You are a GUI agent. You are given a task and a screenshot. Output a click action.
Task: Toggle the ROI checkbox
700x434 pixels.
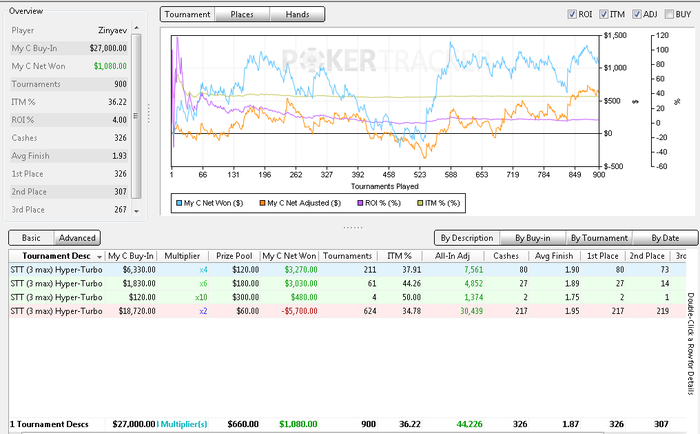(571, 15)
